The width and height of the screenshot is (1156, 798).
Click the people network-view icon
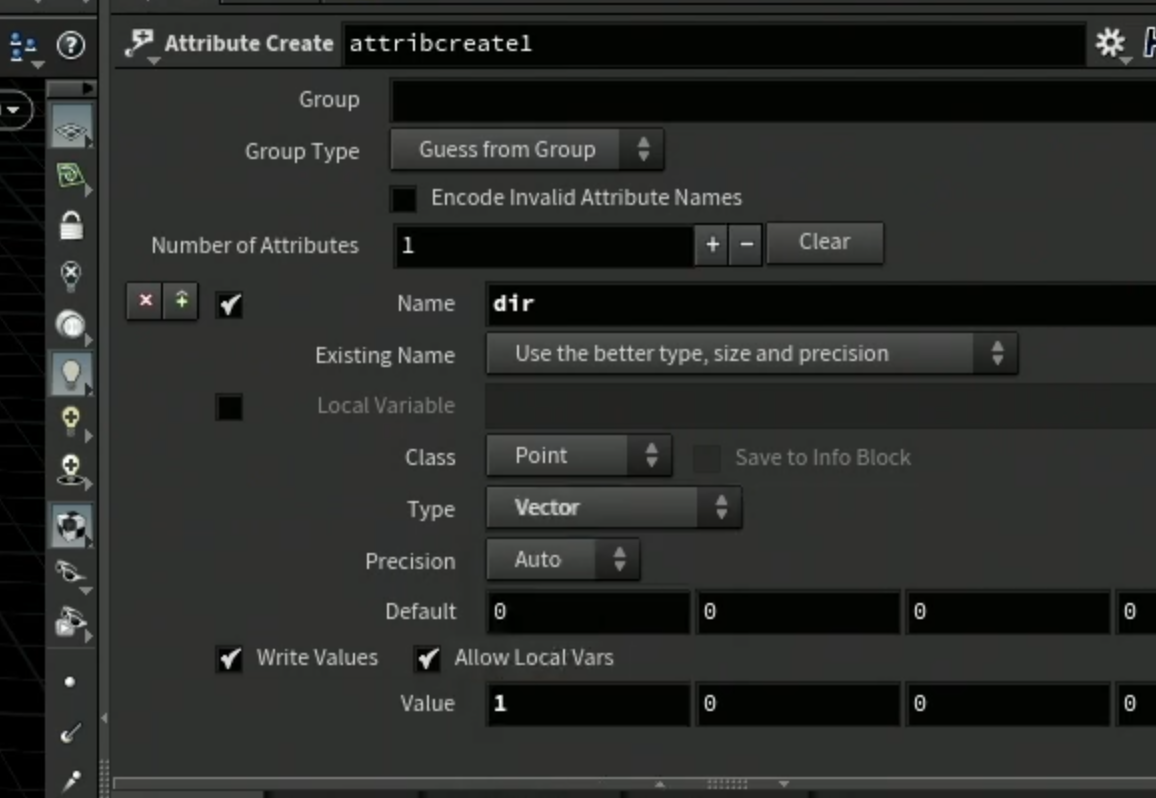click(x=23, y=47)
